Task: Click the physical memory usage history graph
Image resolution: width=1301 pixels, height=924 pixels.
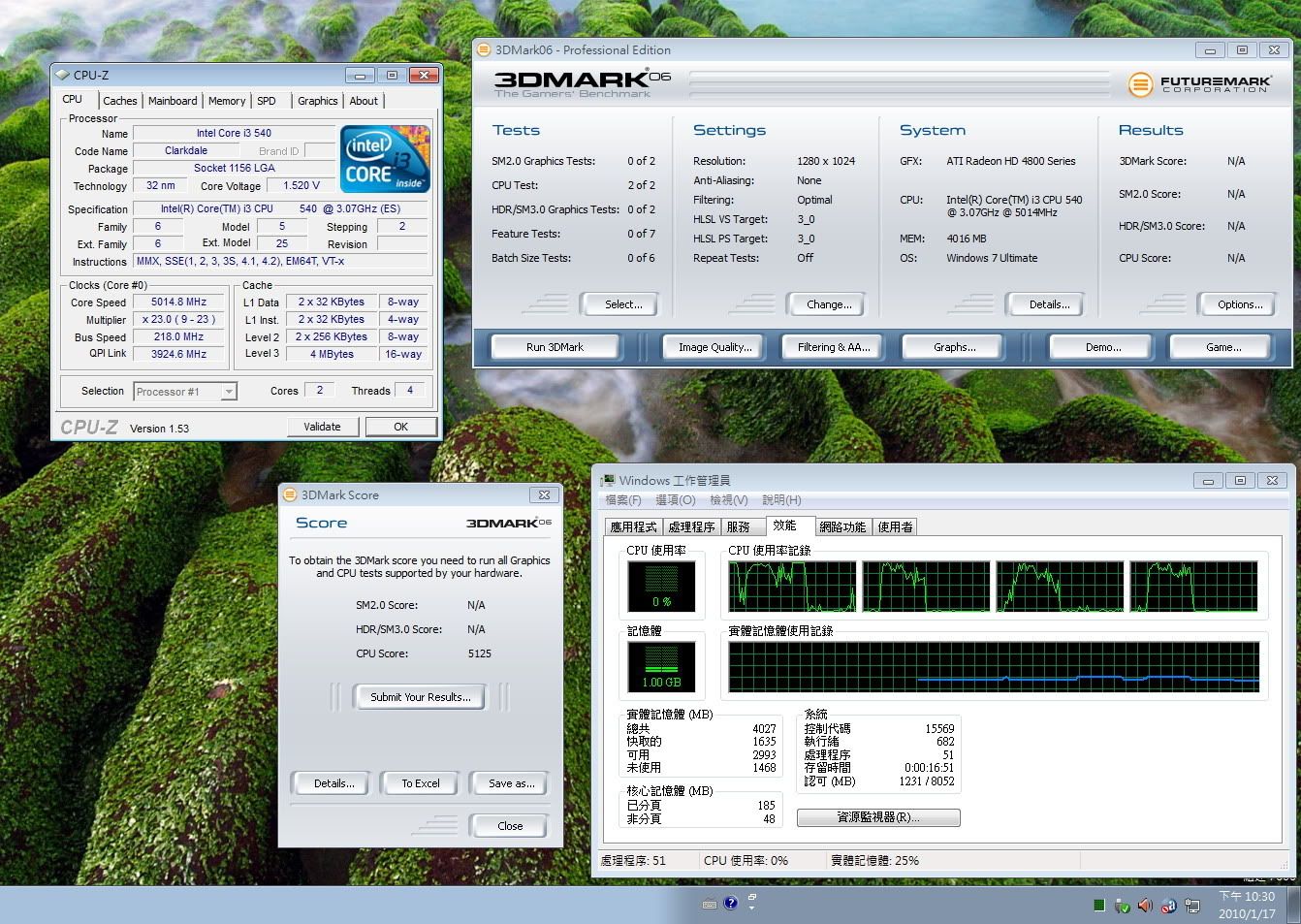Action: click(x=994, y=666)
